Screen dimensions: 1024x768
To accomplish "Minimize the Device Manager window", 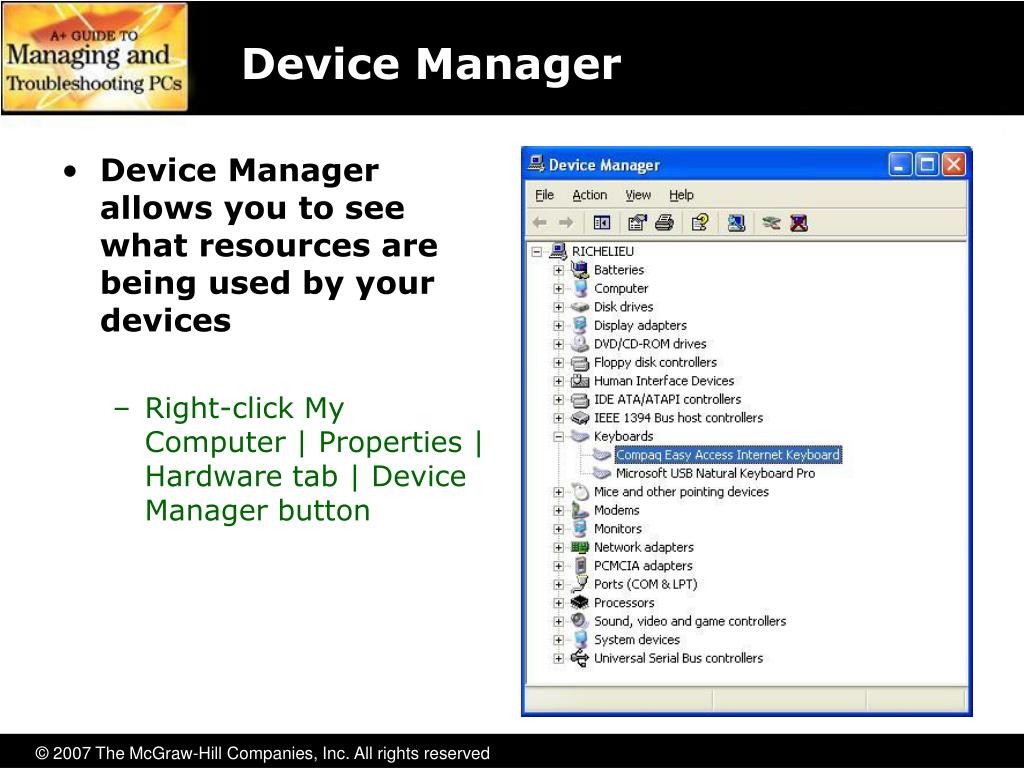I will pyautogui.click(x=899, y=165).
